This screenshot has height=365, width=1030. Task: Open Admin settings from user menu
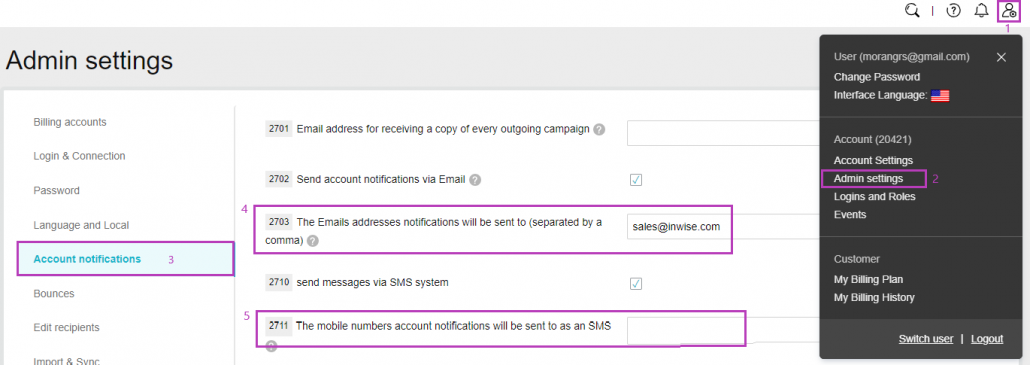coord(868,179)
